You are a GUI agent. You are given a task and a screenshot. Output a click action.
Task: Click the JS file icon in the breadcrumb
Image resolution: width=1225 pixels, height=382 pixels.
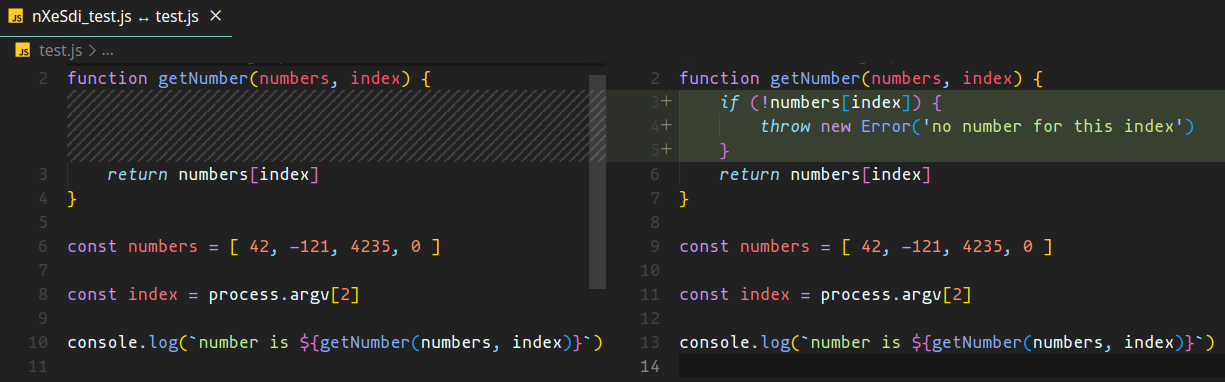[x=23, y=50]
